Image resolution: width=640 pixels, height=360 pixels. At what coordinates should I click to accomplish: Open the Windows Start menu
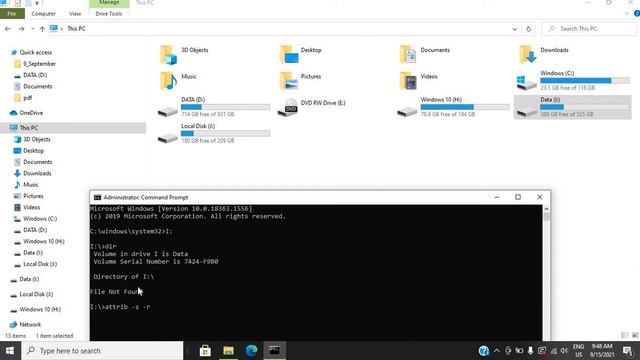(x=10, y=351)
